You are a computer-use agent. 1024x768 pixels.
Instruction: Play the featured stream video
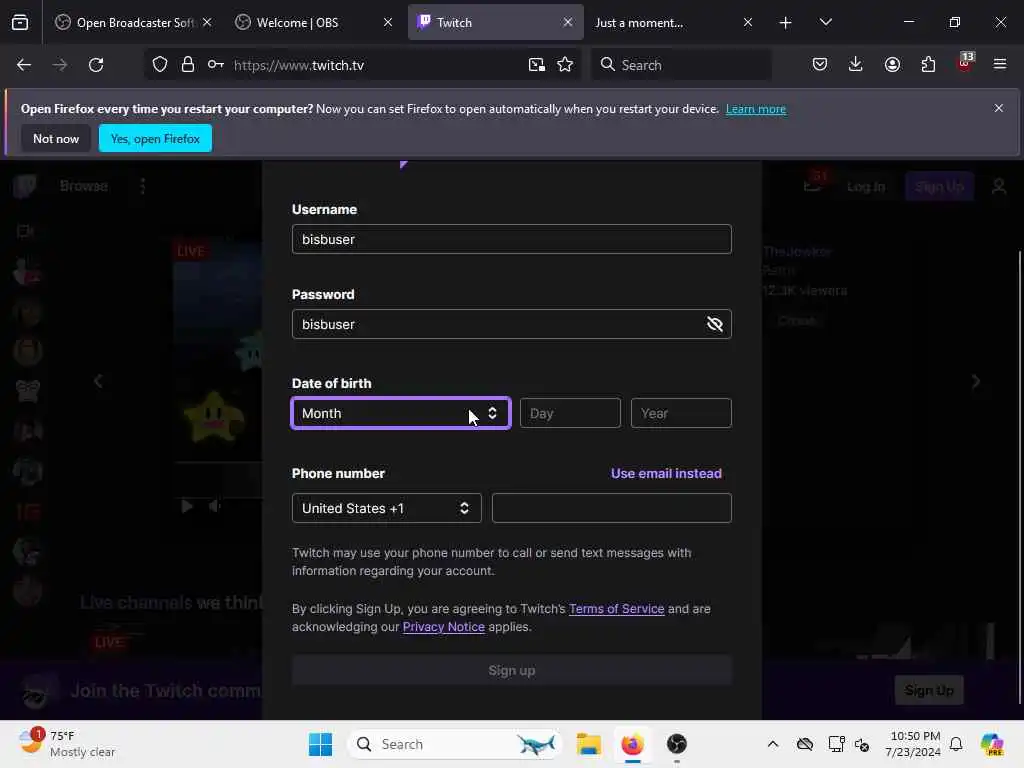187,506
